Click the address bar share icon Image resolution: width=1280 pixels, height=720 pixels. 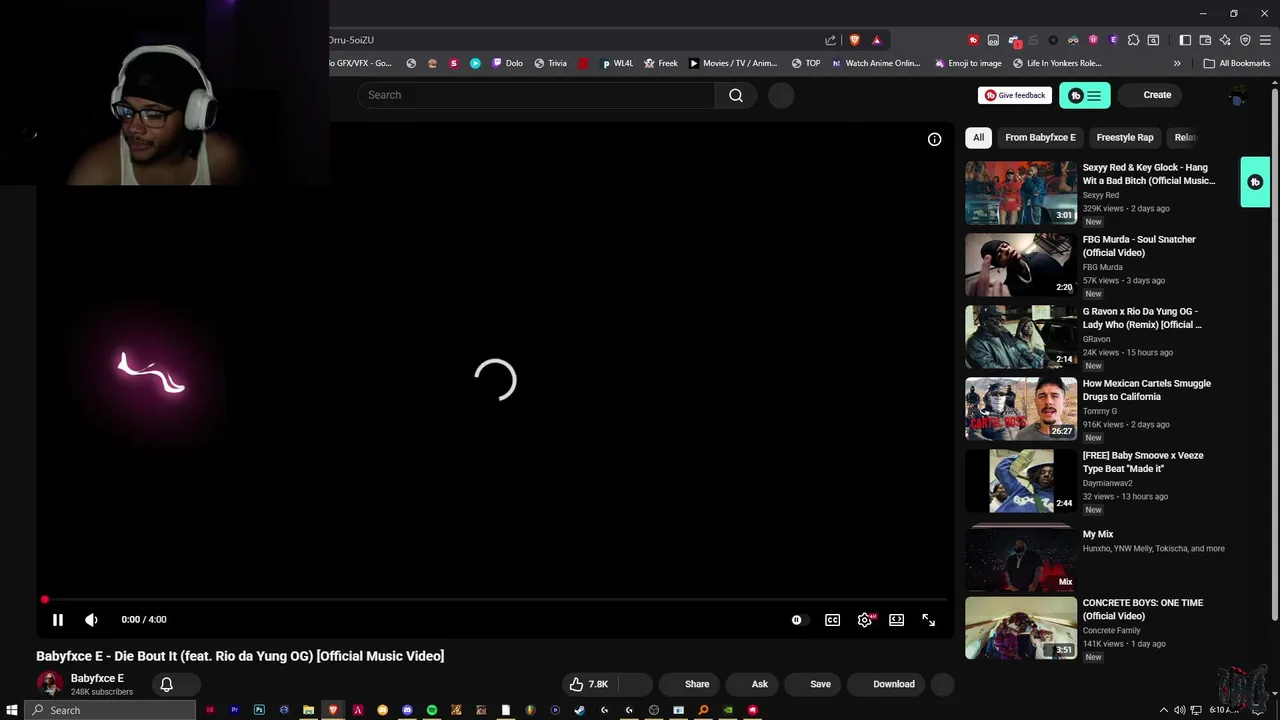pyautogui.click(x=830, y=40)
